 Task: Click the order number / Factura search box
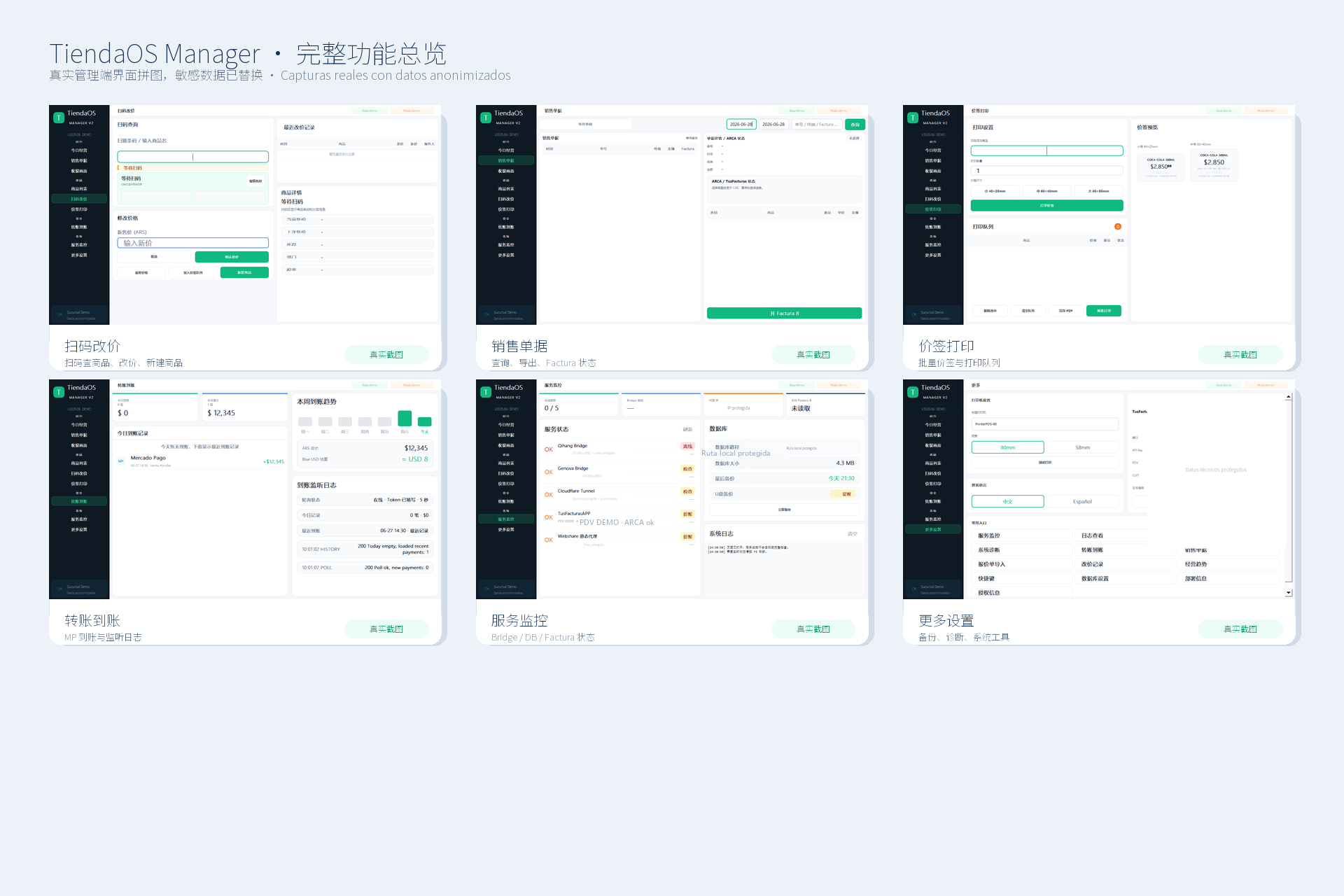[x=816, y=125]
